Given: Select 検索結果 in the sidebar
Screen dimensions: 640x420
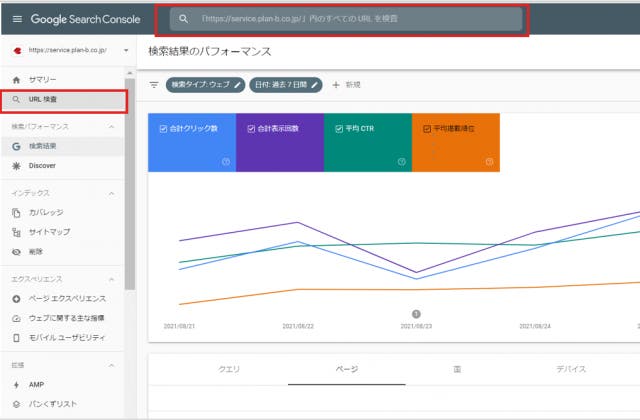Looking at the screenshot, I should coord(63,146).
